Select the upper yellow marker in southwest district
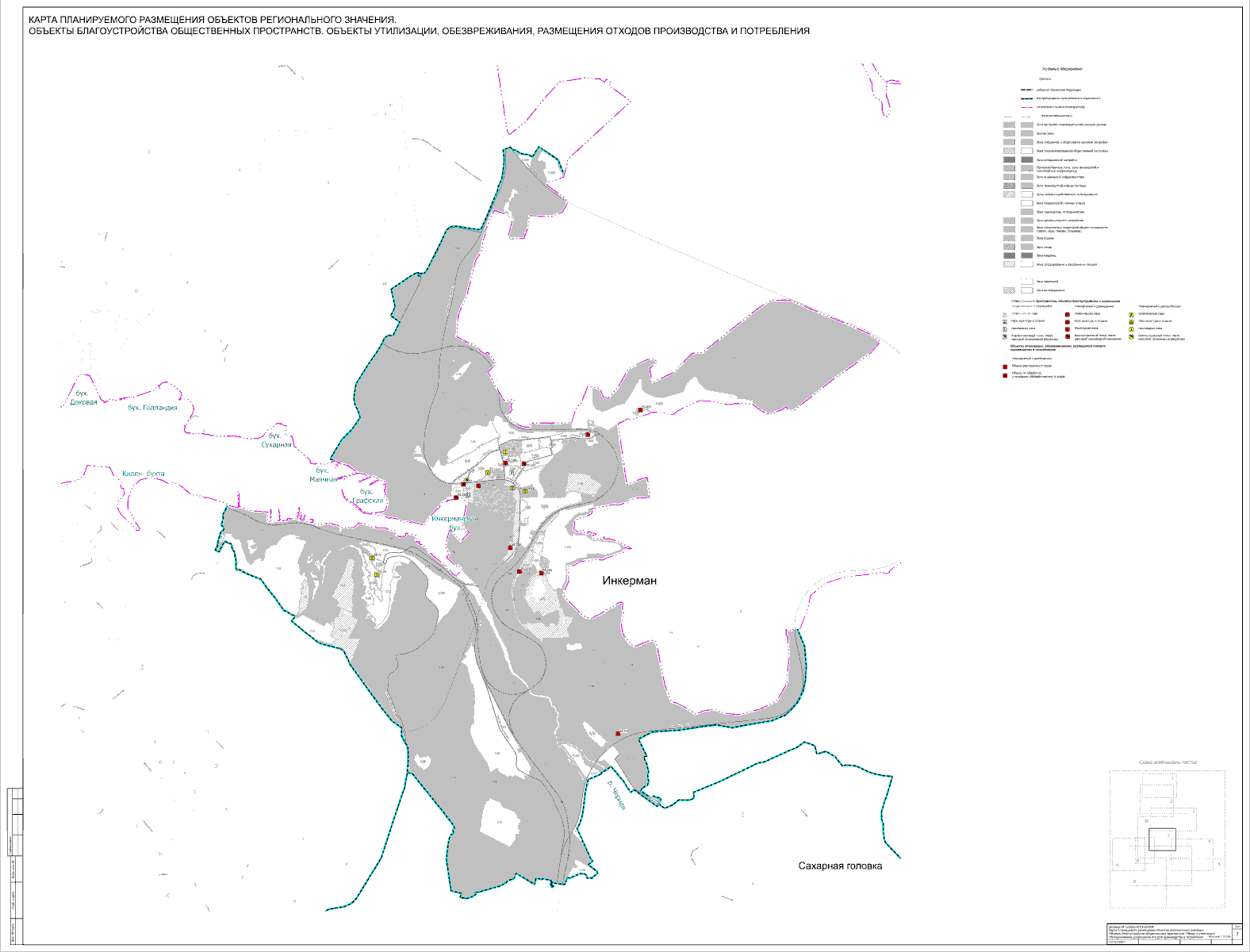Viewport: 1250px width, 952px height. click(x=373, y=559)
